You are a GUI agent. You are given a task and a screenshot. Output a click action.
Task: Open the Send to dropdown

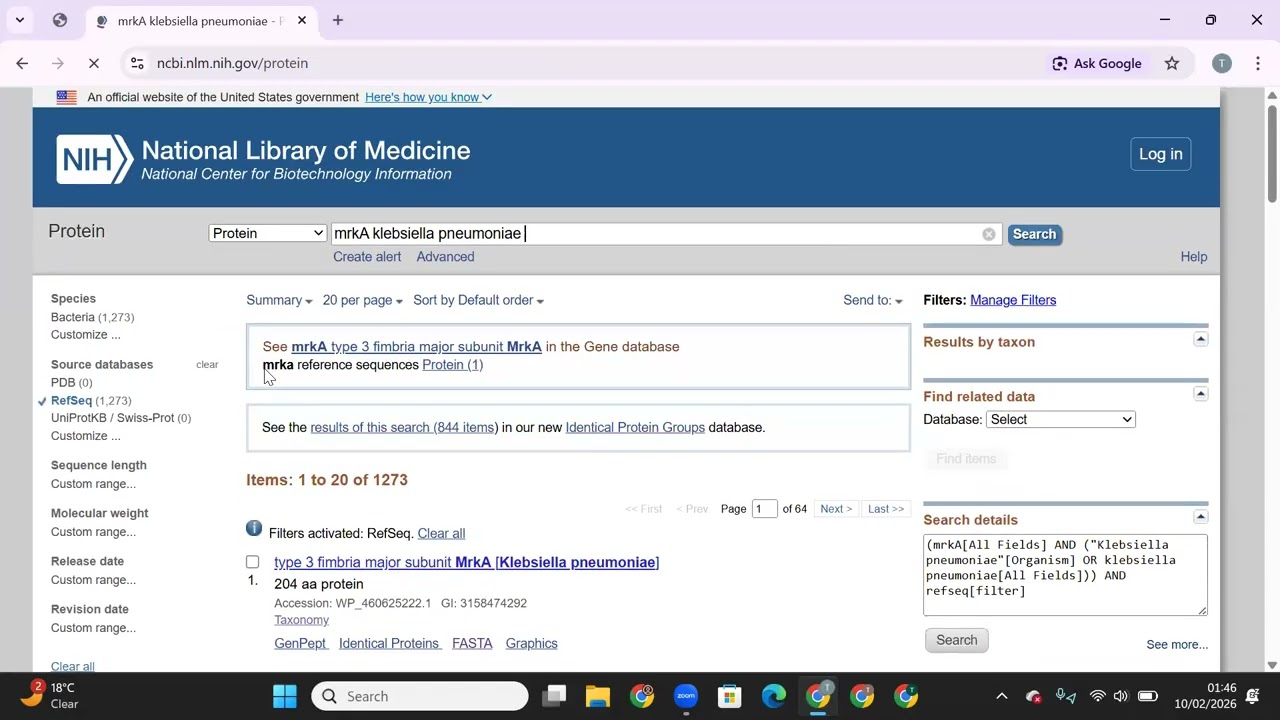872,300
